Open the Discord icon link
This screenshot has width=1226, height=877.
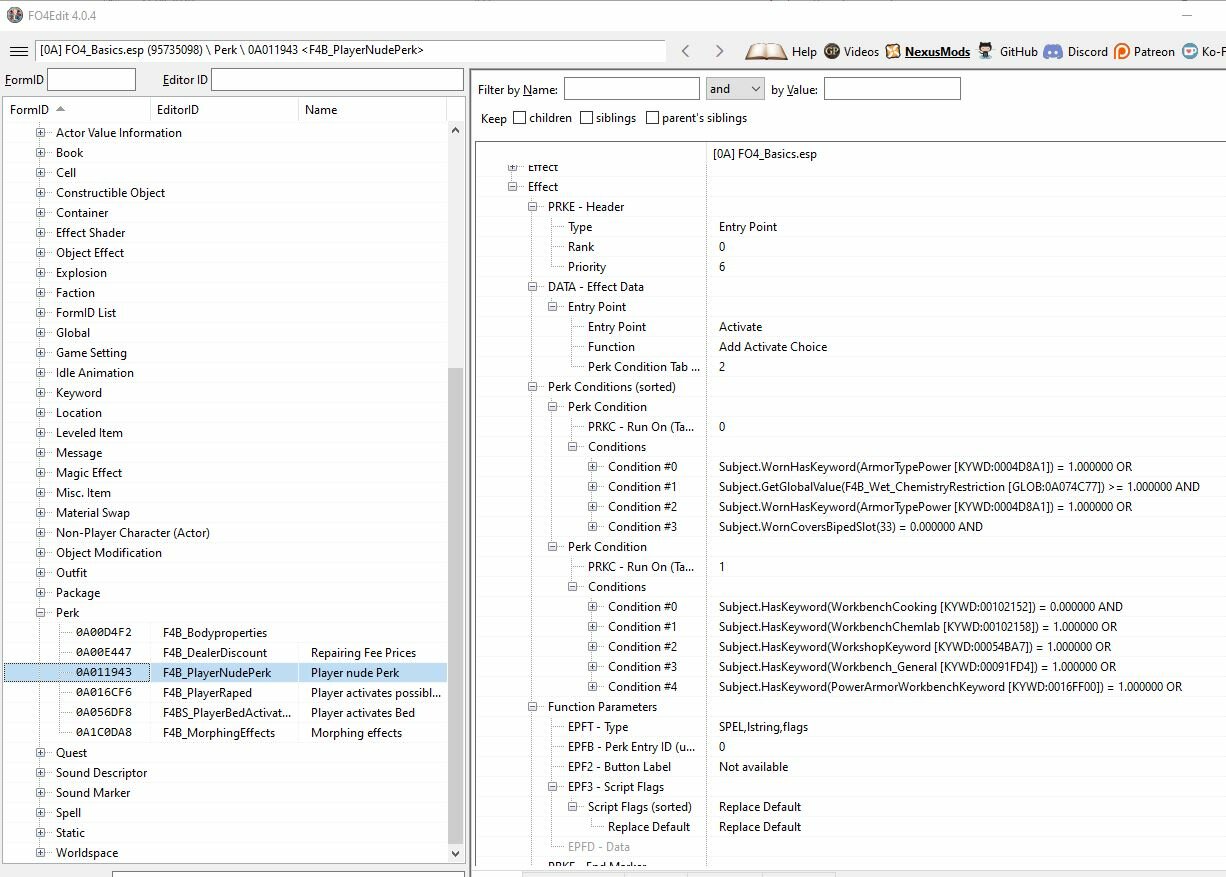tap(1053, 51)
